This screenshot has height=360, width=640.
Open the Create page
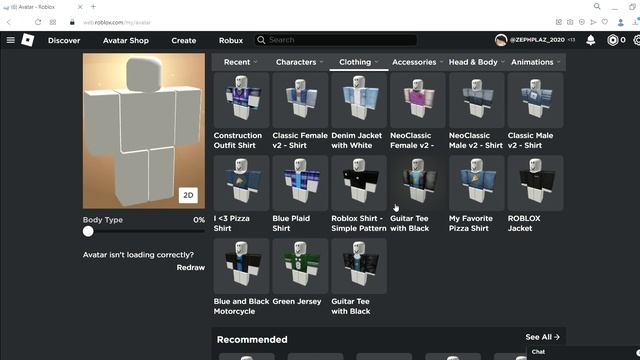(x=184, y=40)
